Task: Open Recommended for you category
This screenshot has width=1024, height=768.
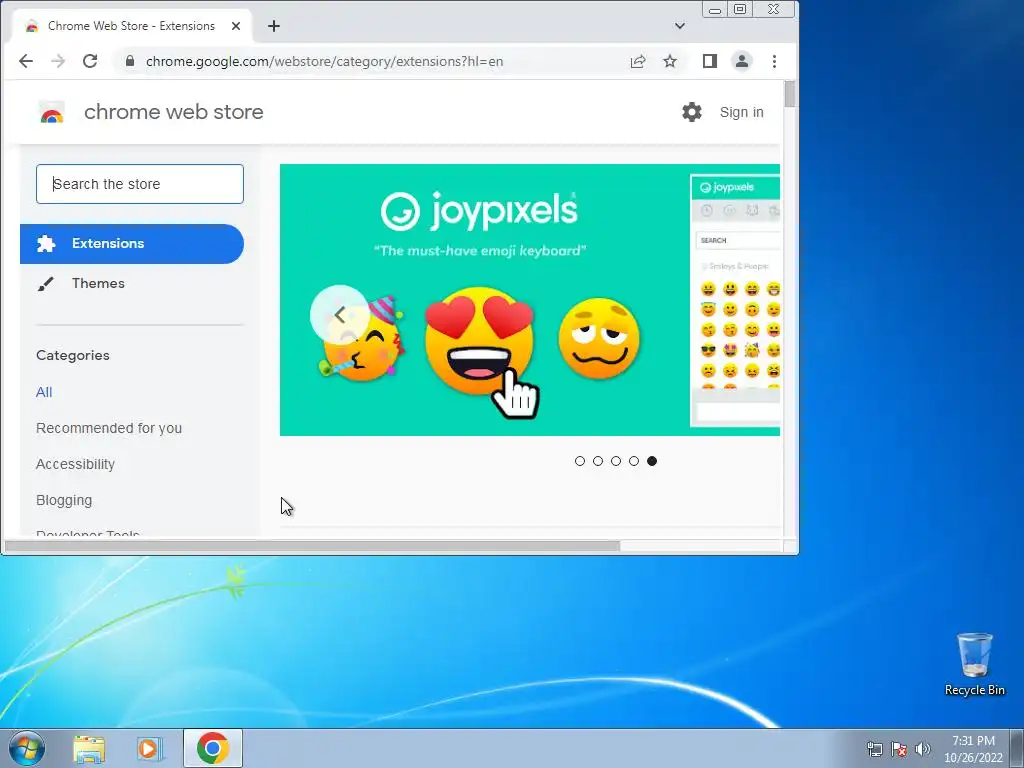Action: 109,428
